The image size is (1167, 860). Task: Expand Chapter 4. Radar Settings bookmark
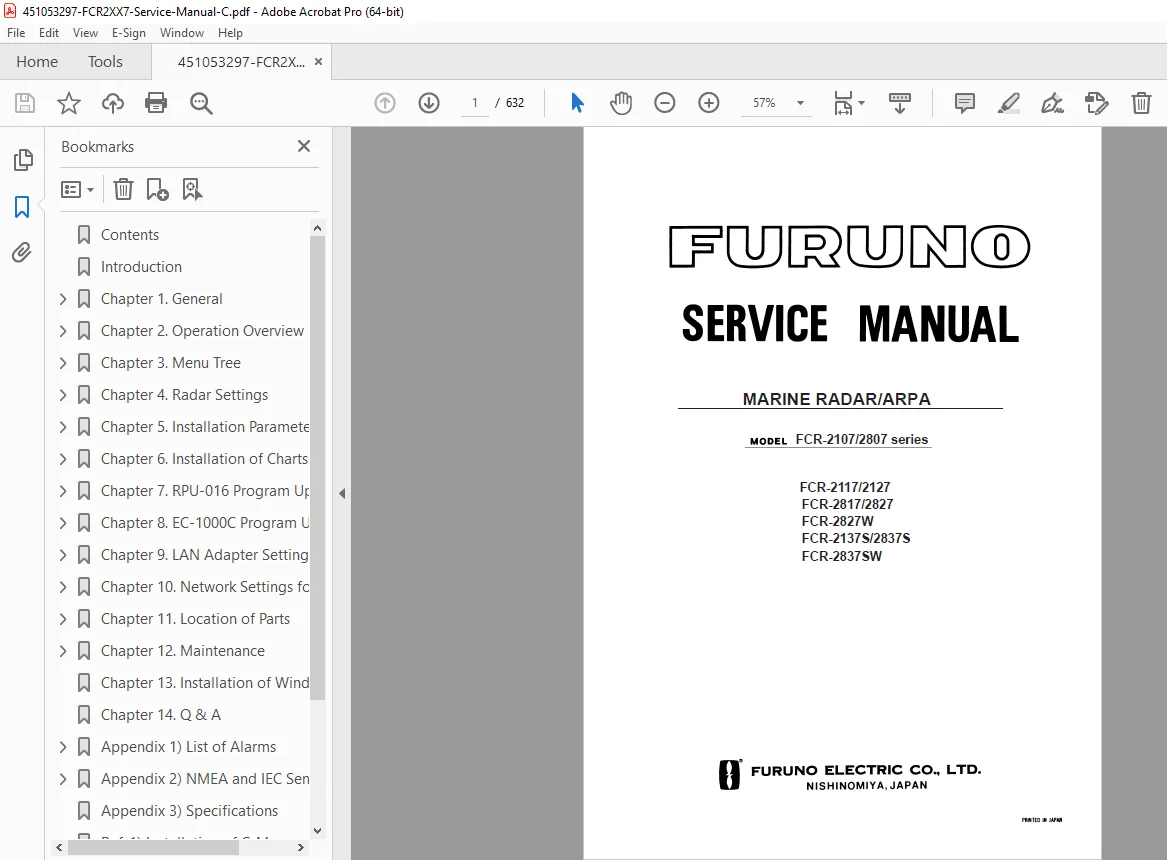[x=63, y=395]
